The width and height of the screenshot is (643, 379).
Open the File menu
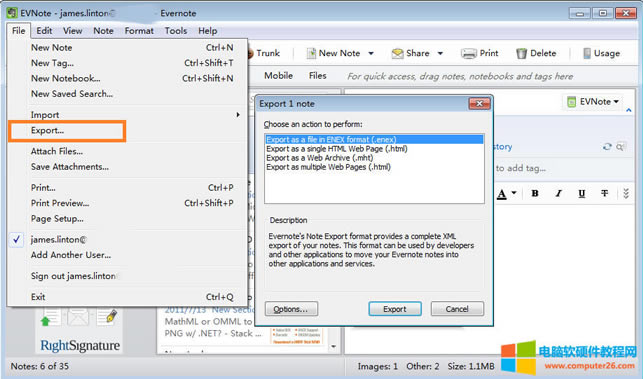point(18,31)
